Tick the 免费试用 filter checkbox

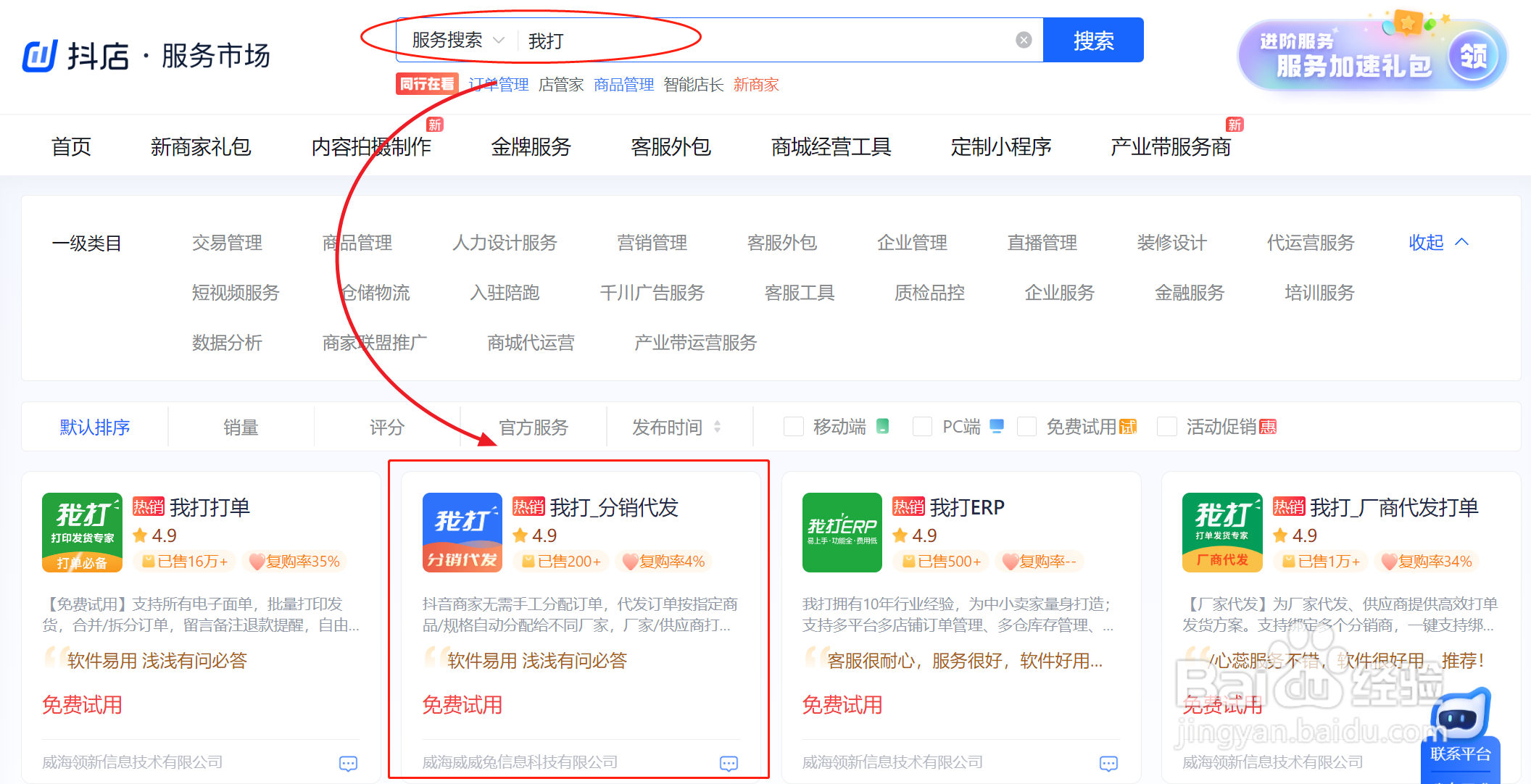tap(1026, 427)
